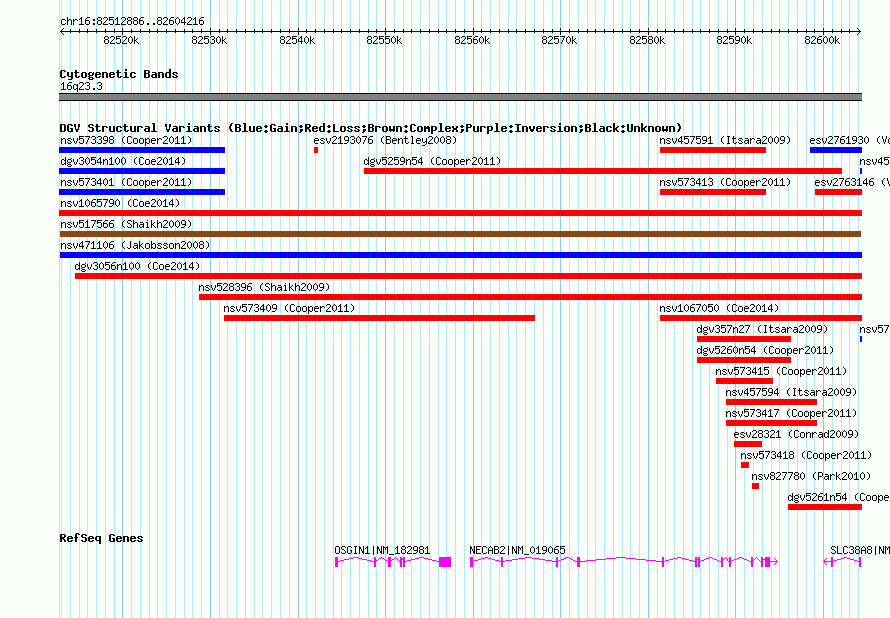Click the esv2761930 blue variant bar

click(x=828, y=150)
